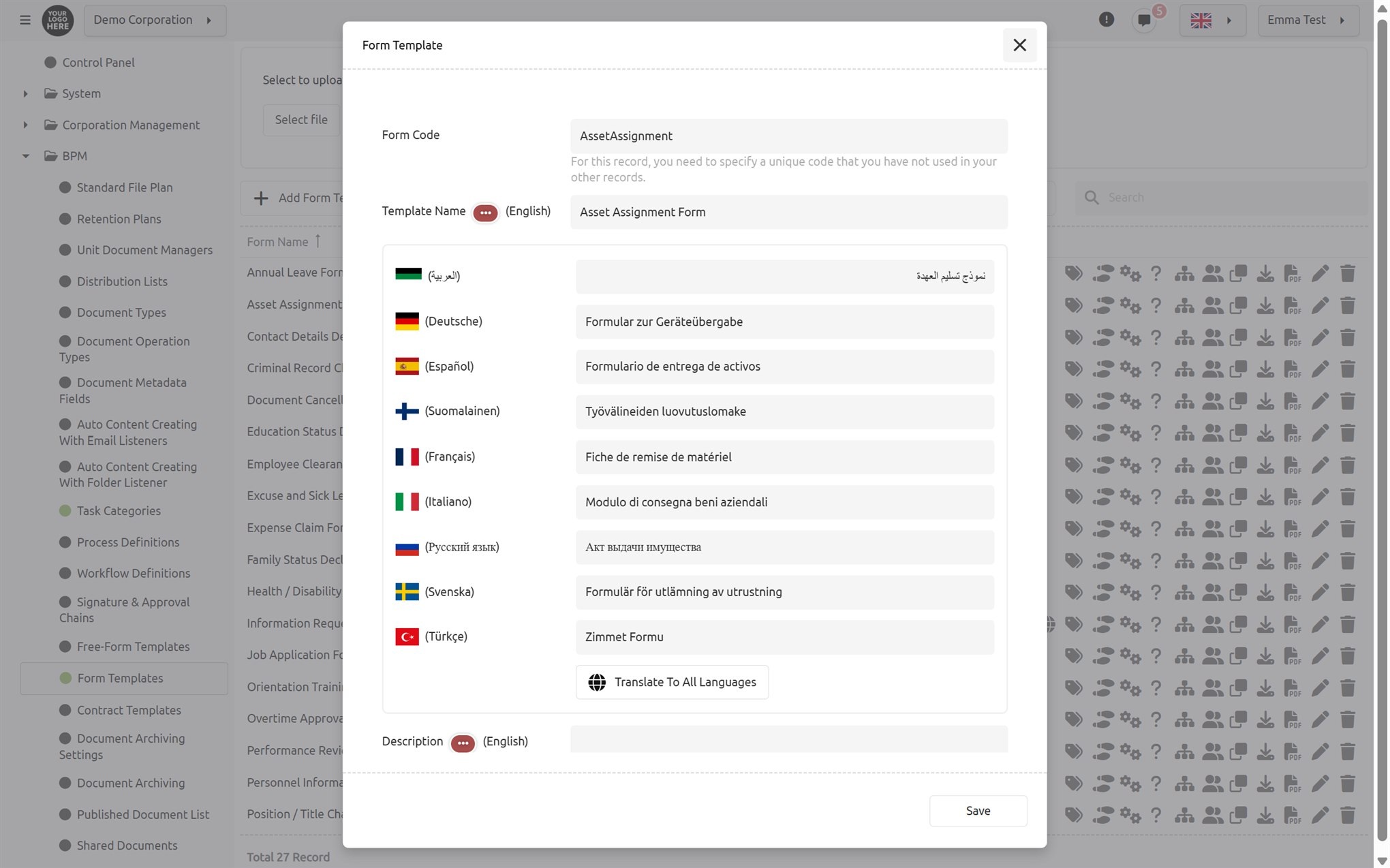
Task: Open the Emma Test user menu
Action: click(1308, 20)
